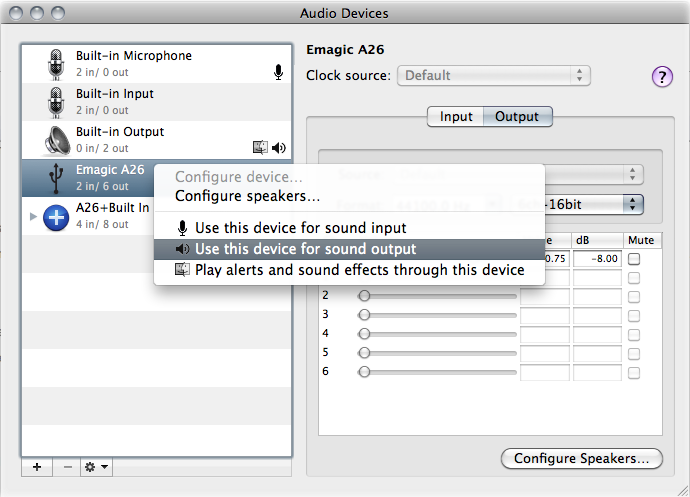Toggle mute checkbox for channel 2
690x497 pixels.
point(634,297)
